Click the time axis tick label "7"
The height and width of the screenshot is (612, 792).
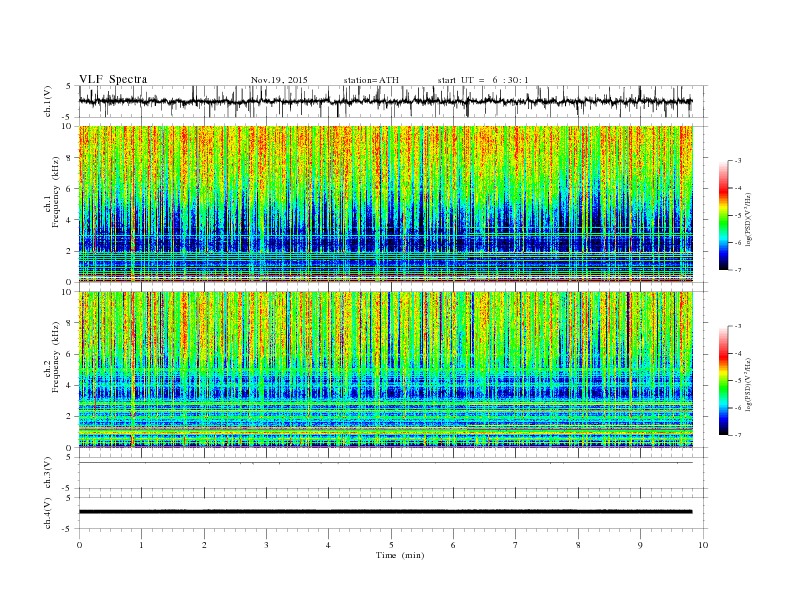515,545
